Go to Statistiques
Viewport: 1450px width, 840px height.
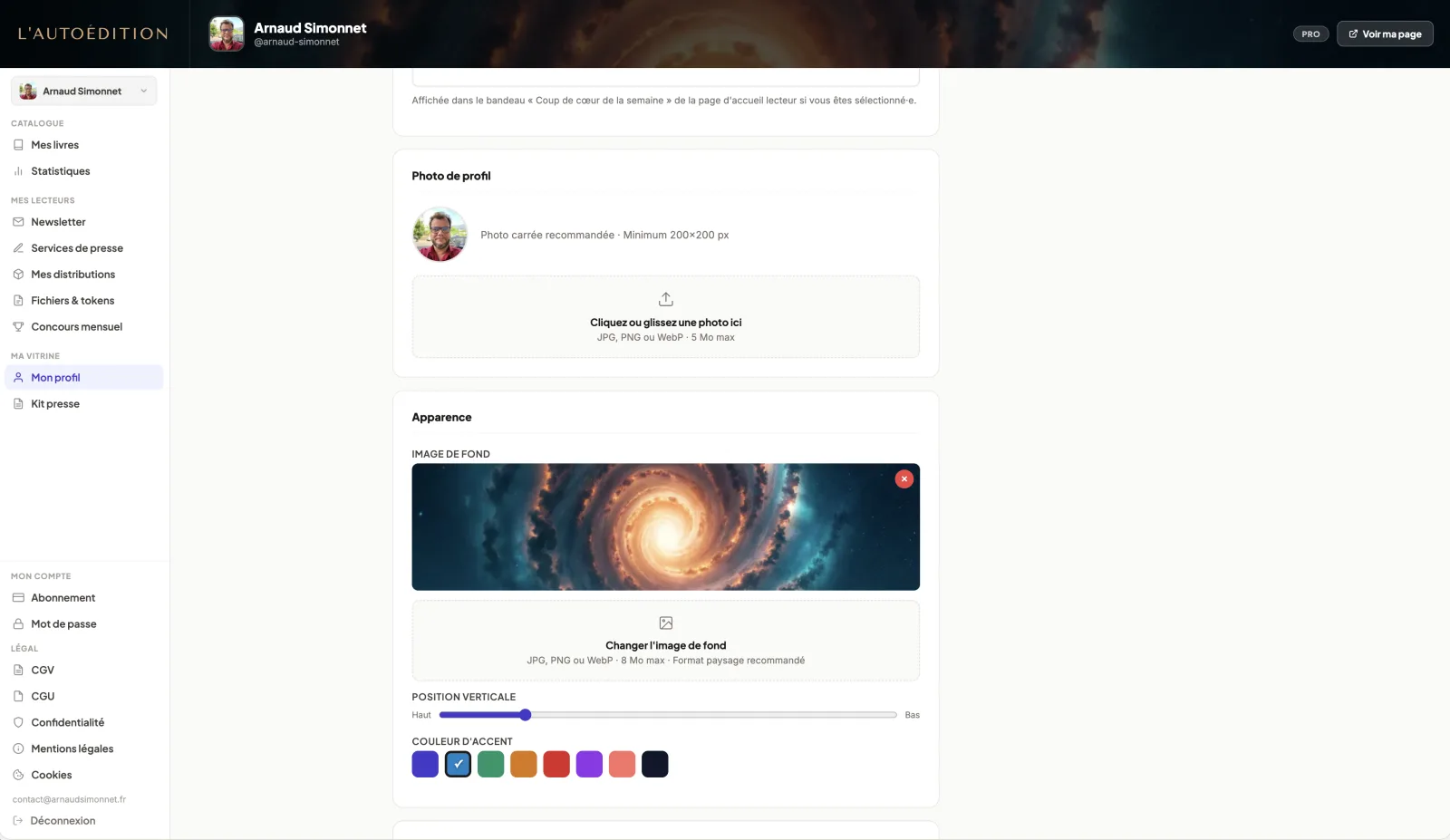pyautogui.click(x=83, y=171)
